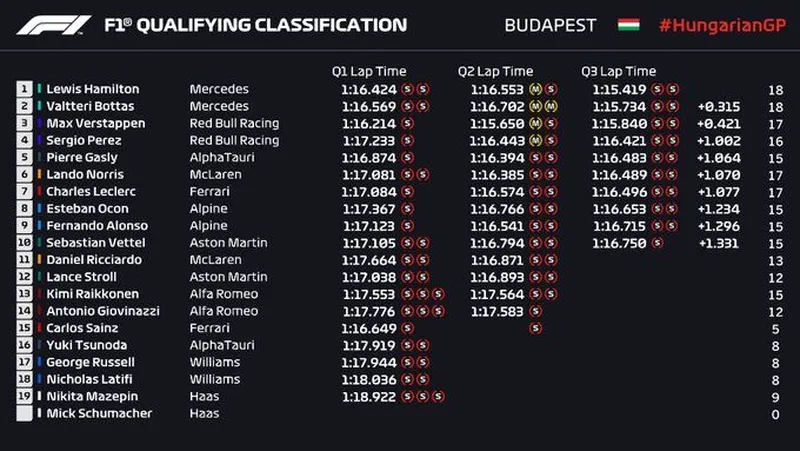This screenshot has height=451, width=800.
Task: Select the Q3 Lap Time column header
Action: click(x=618, y=71)
